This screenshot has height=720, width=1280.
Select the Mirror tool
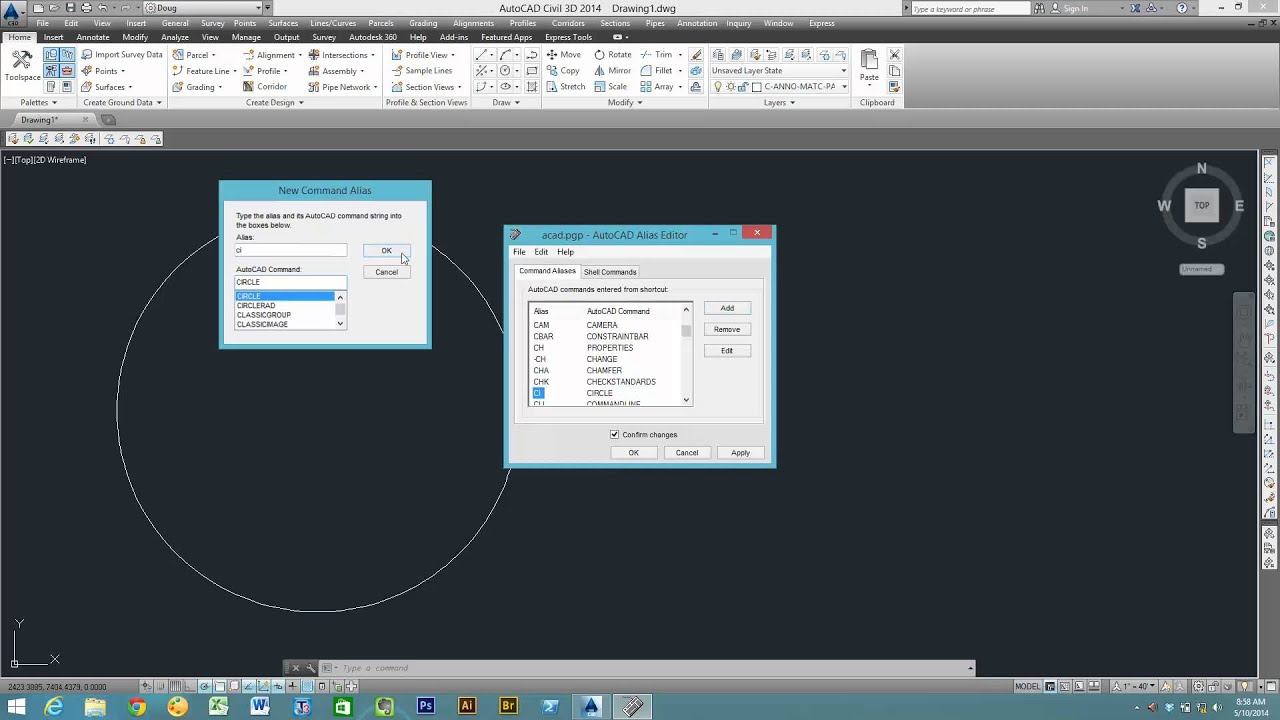(612, 70)
